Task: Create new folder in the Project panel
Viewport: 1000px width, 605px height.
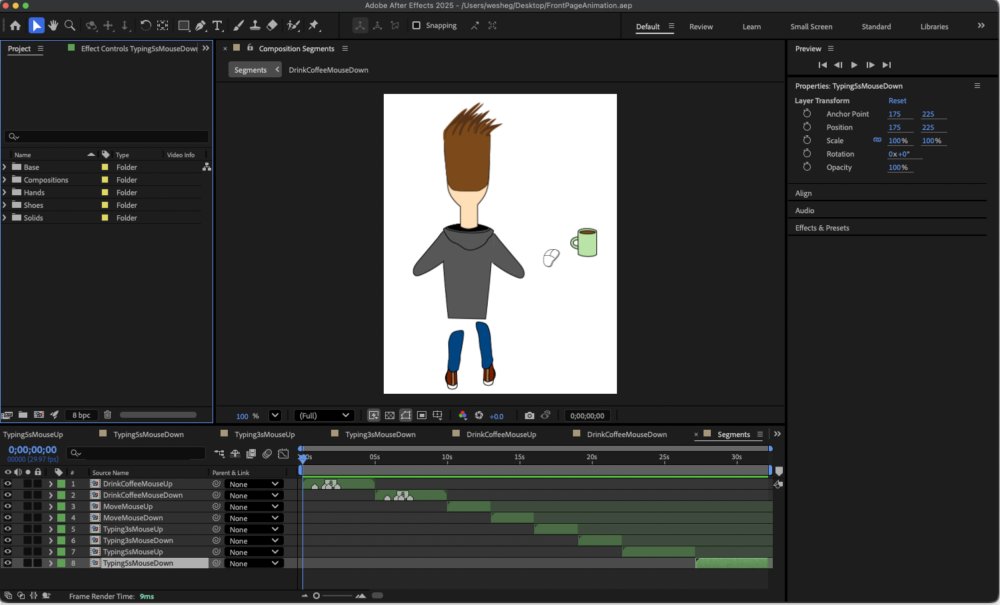Action: tap(23, 415)
